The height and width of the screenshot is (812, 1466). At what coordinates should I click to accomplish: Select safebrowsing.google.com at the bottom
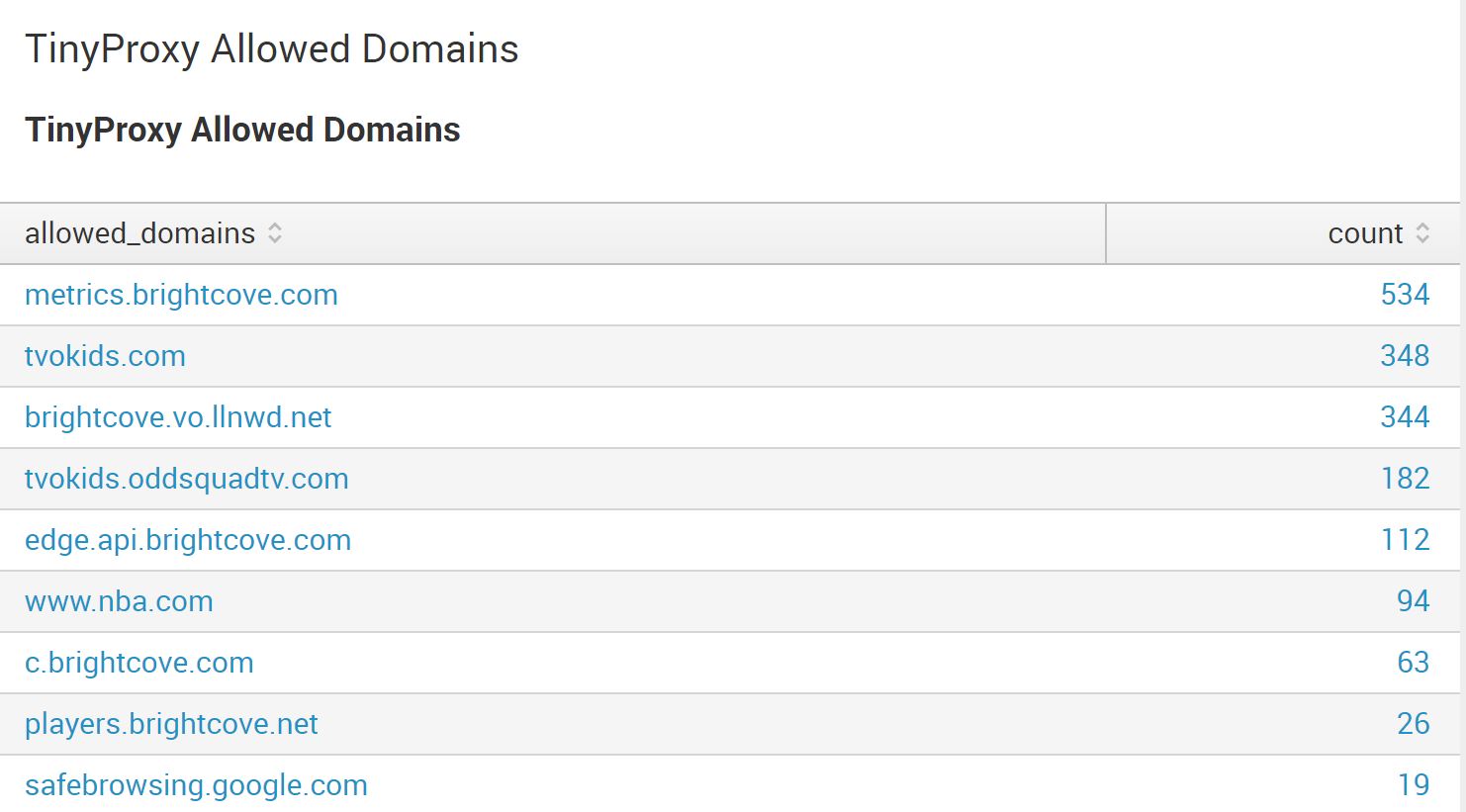coord(196,784)
